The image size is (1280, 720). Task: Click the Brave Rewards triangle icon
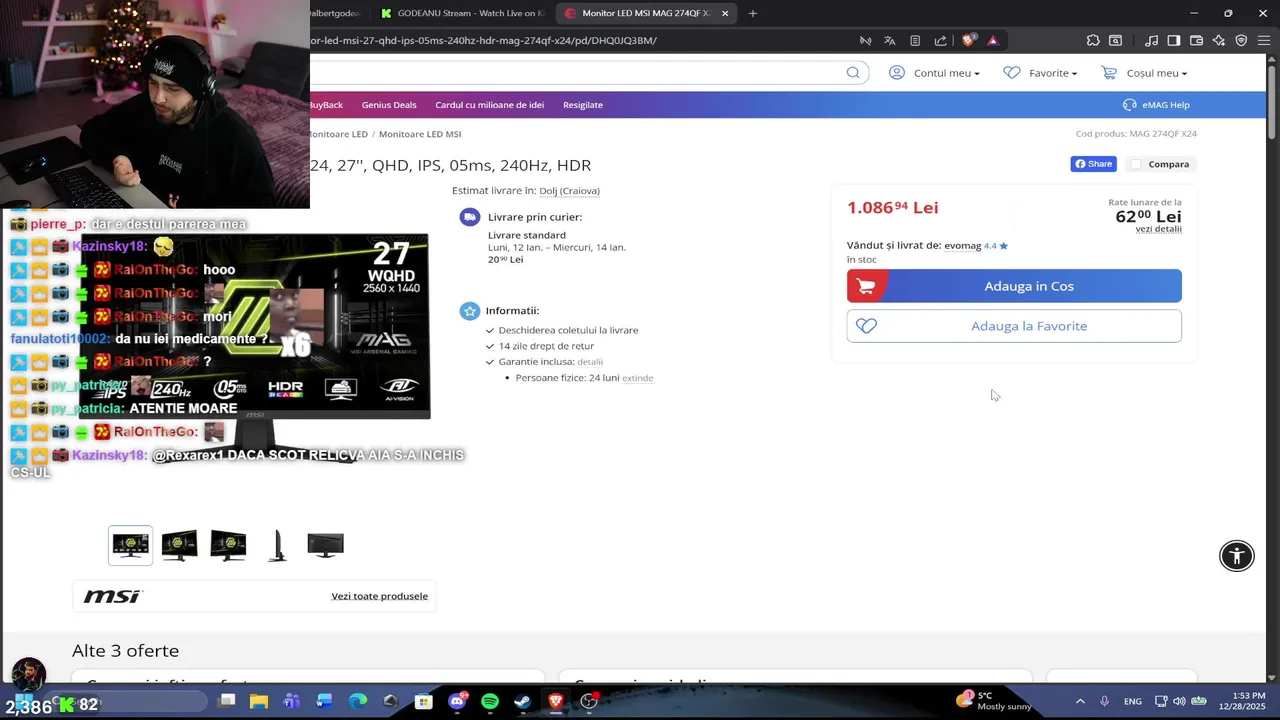(993, 41)
